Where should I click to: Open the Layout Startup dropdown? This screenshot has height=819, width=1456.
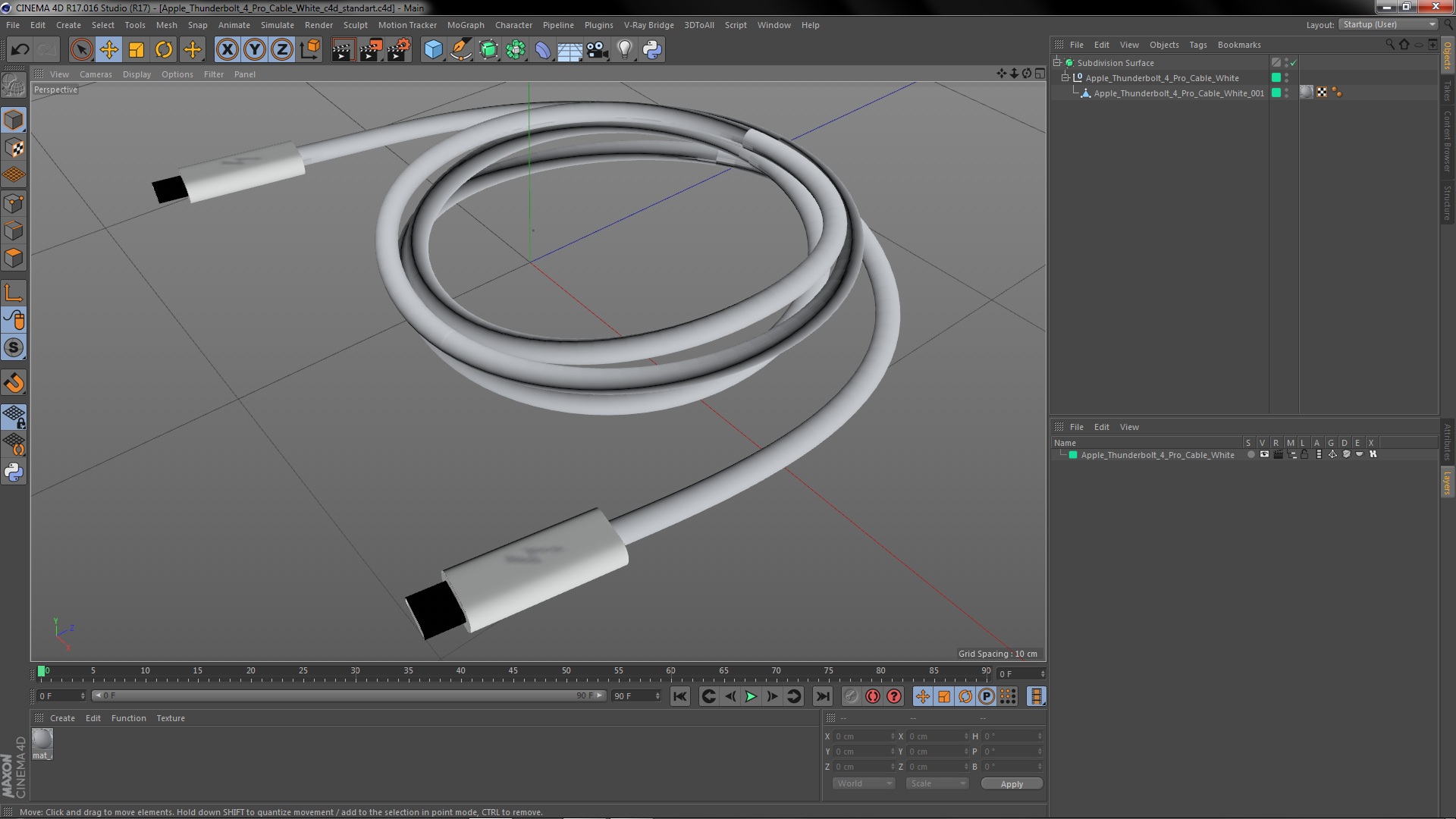point(1389,25)
